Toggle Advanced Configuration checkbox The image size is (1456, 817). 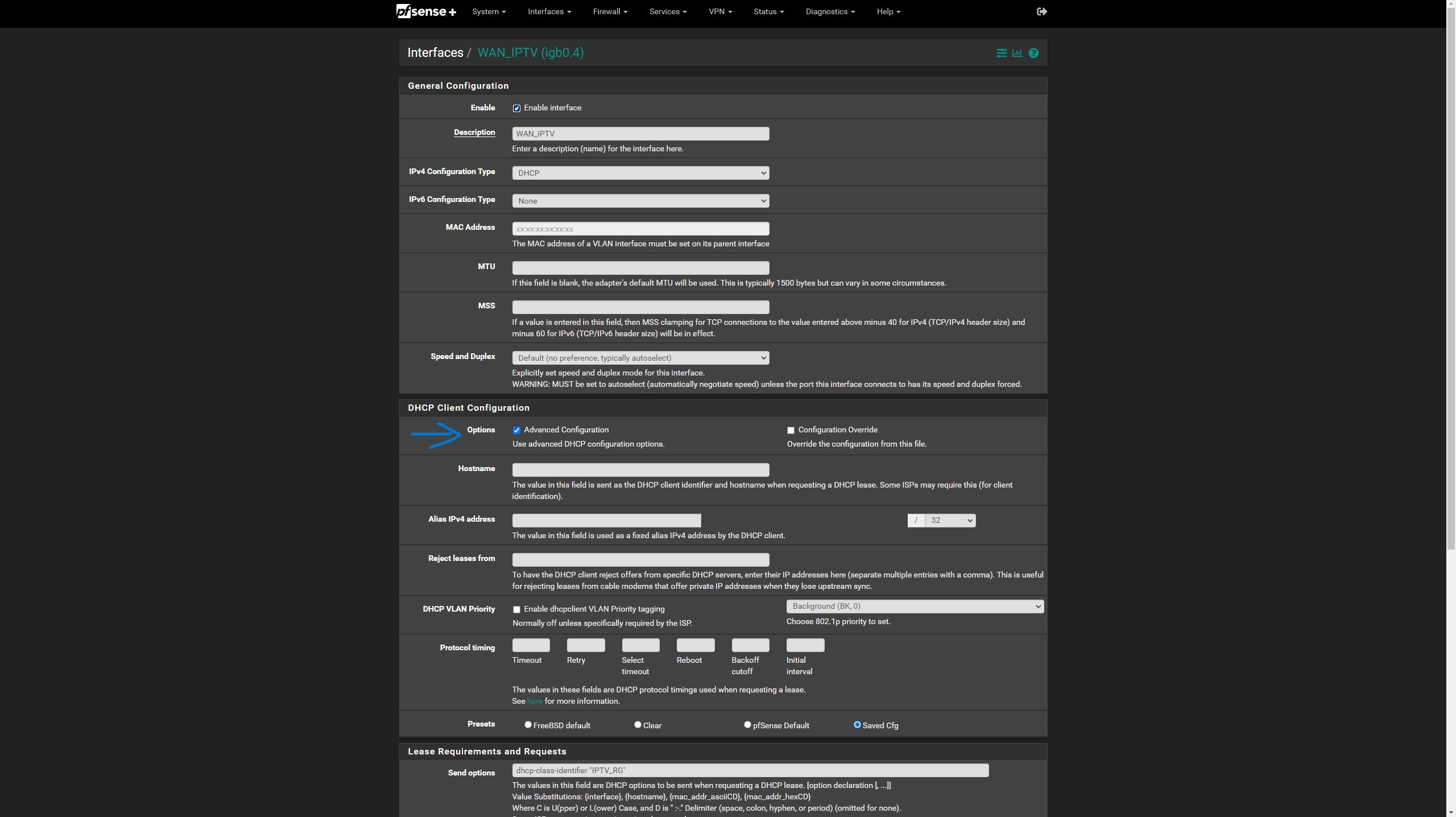coord(516,430)
